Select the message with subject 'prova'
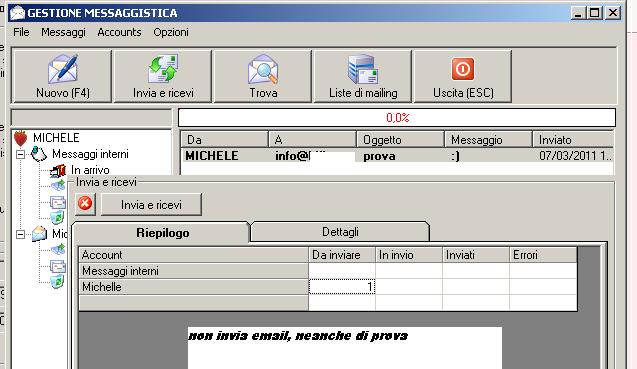Viewport: 637px width, 369px height. tap(397, 156)
